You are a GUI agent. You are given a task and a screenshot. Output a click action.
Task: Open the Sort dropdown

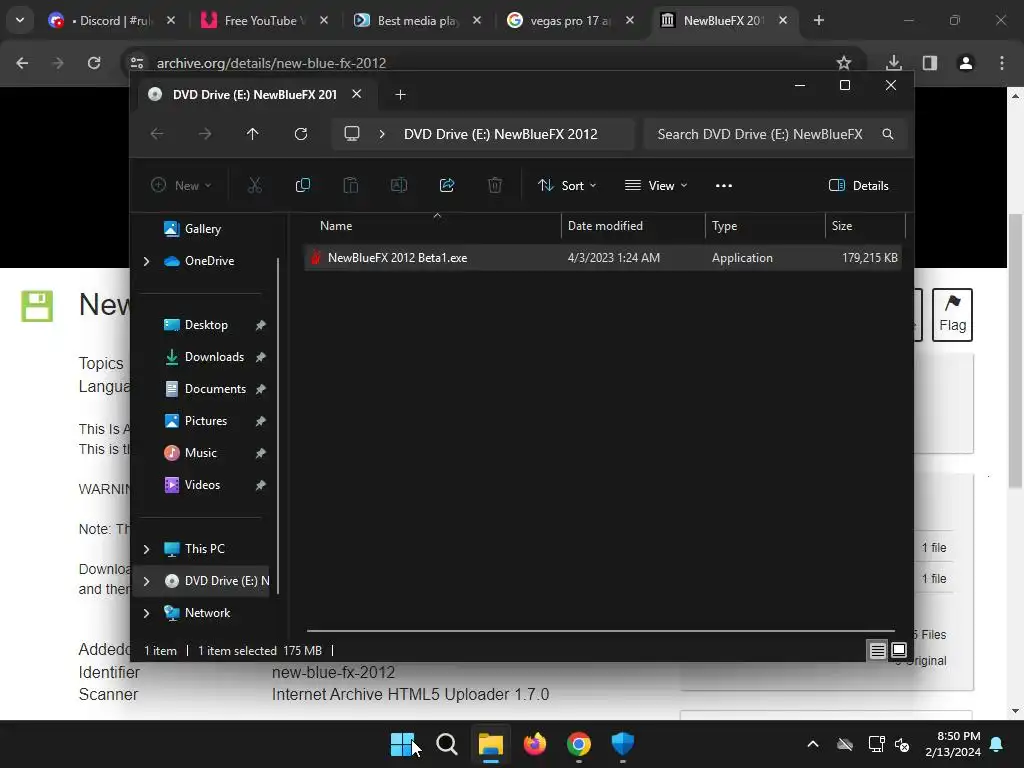pos(566,185)
